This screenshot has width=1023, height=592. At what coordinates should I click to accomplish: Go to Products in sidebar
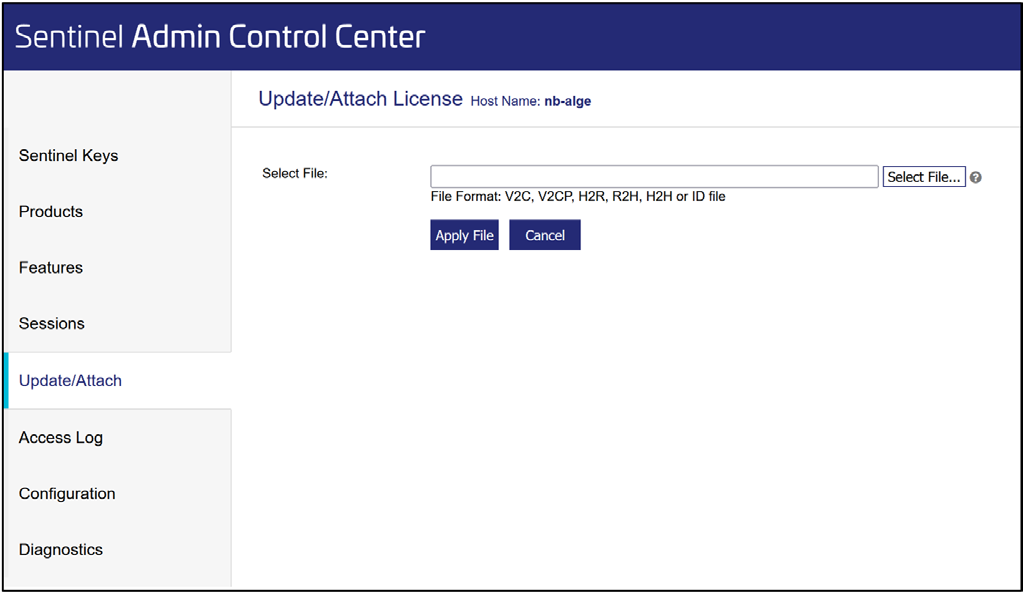click(51, 211)
